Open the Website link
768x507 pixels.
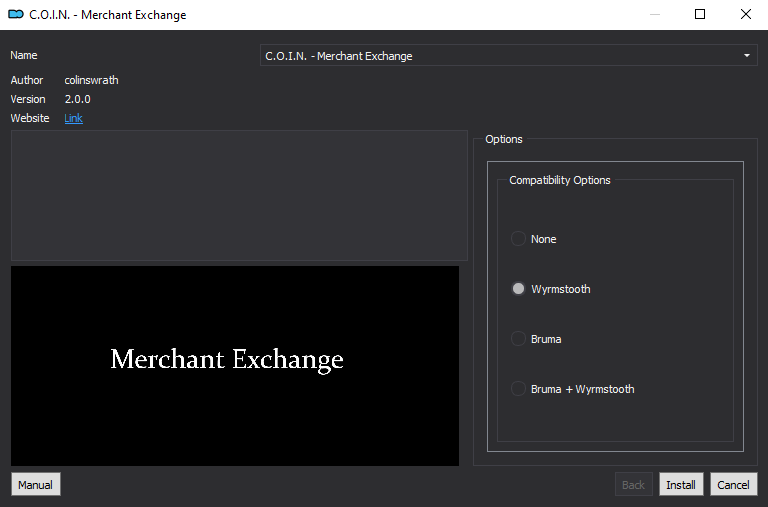[73, 118]
